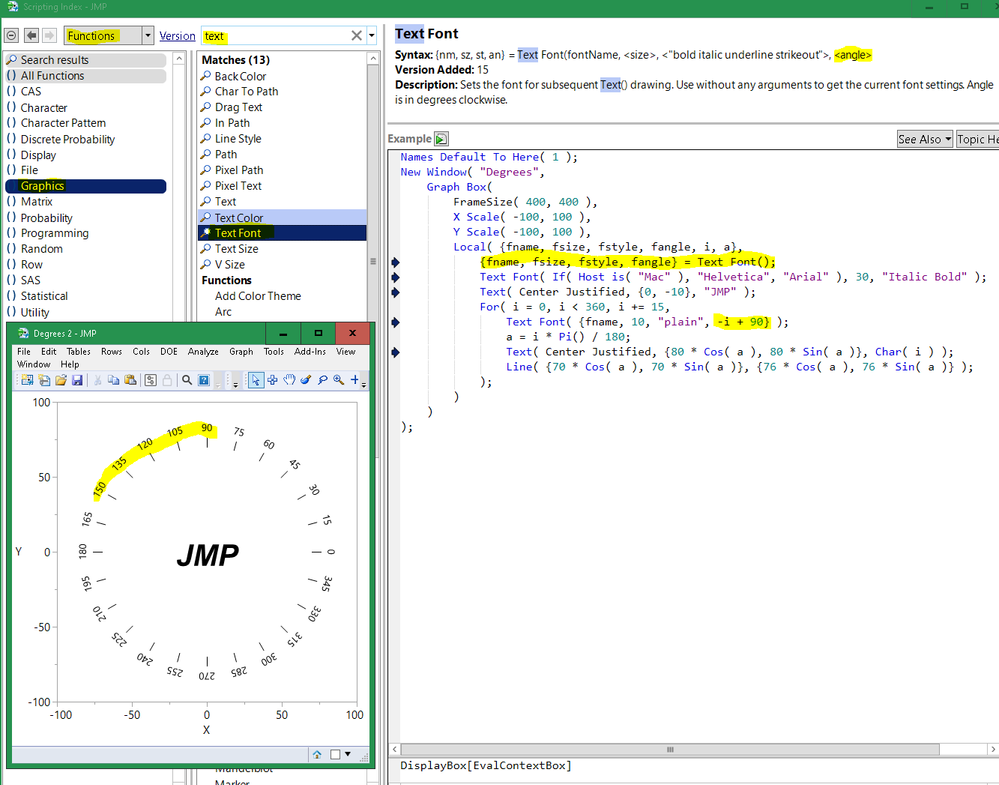Collapse the Scripting Index panel with the minus toggle

(11, 36)
